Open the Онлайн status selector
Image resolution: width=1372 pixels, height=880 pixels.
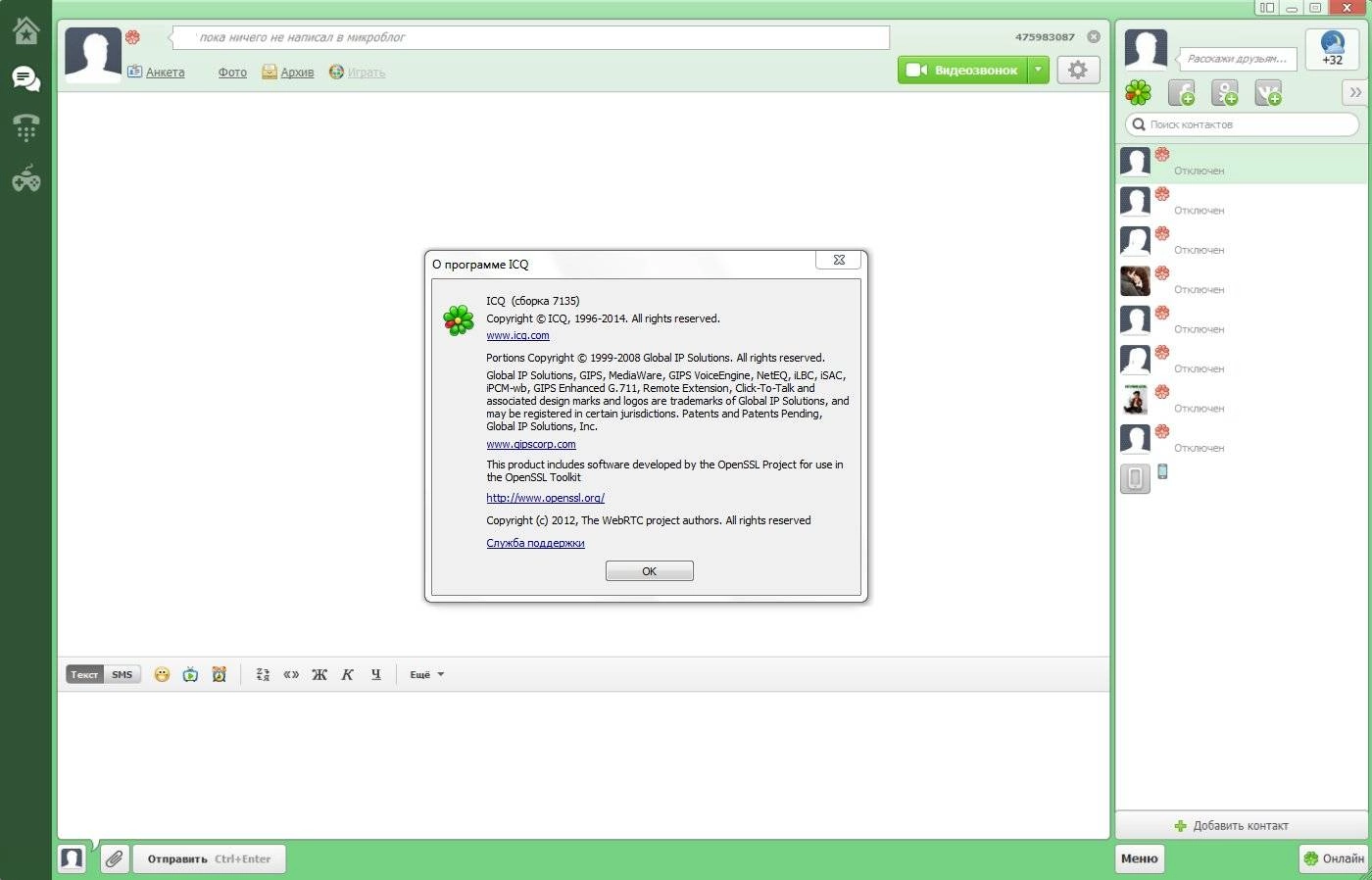pyautogui.click(x=1334, y=858)
